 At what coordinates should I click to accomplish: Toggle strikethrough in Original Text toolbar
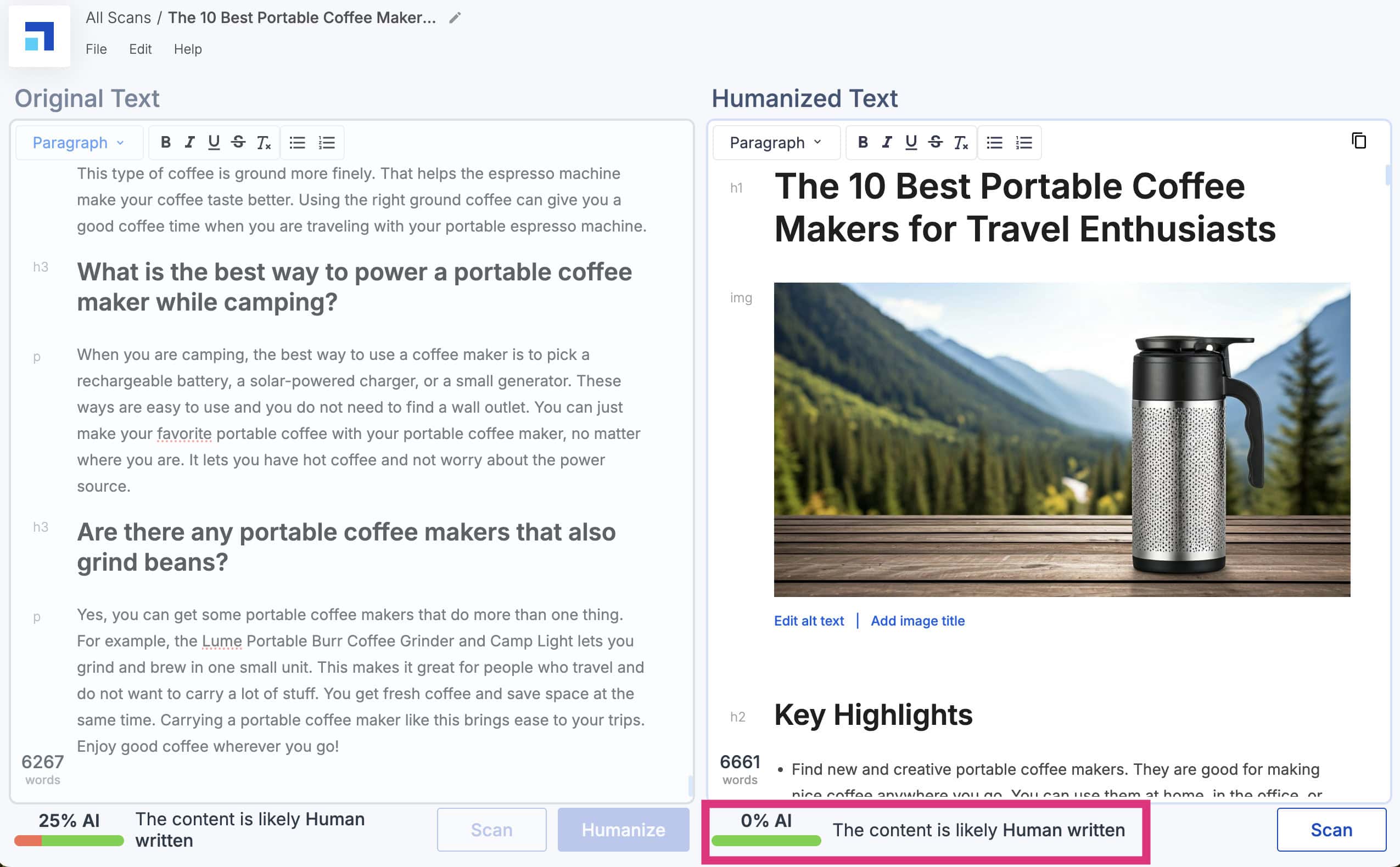tap(239, 142)
